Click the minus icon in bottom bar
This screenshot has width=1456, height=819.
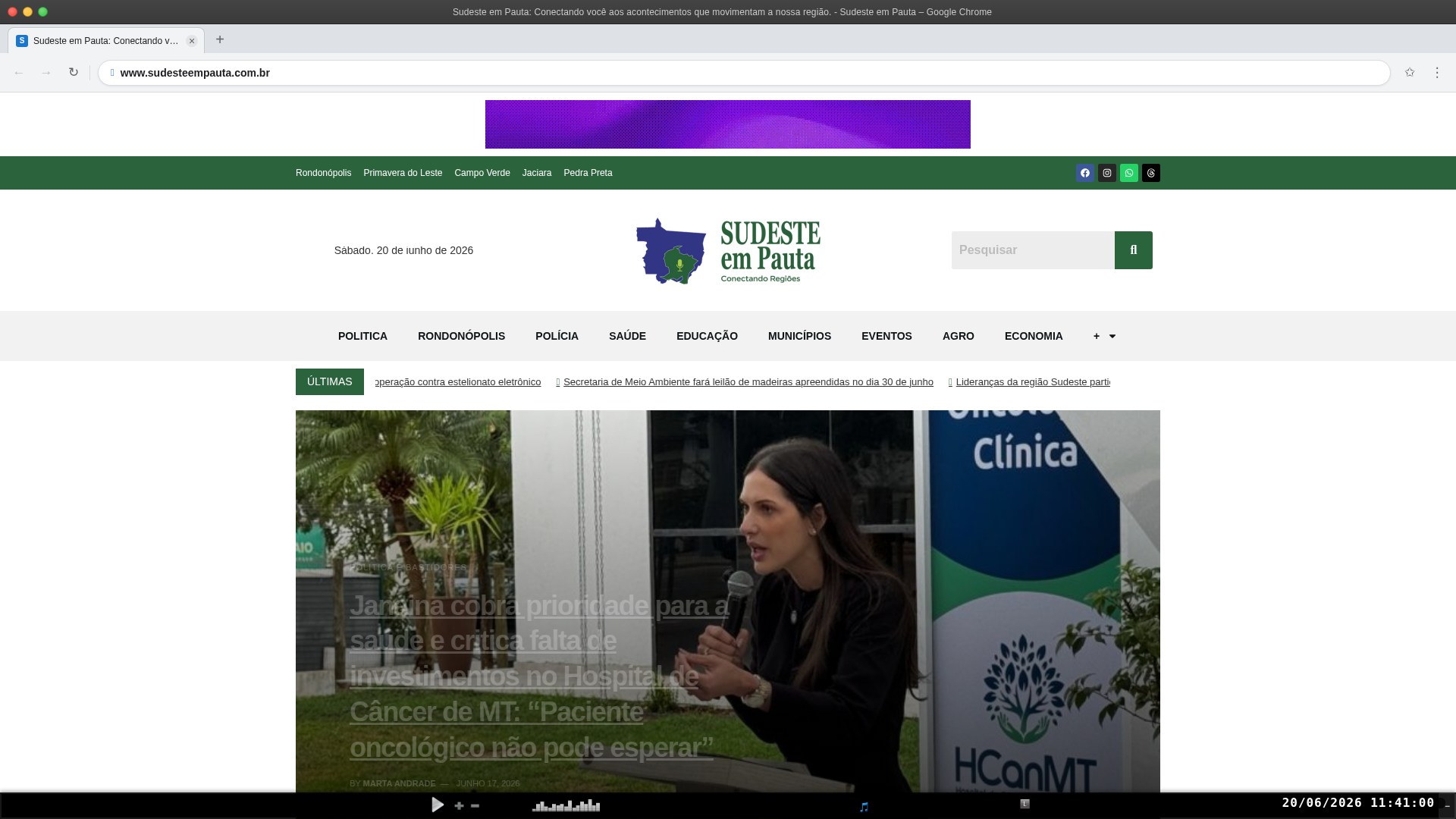pyautogui.click(x=475, y=806)
